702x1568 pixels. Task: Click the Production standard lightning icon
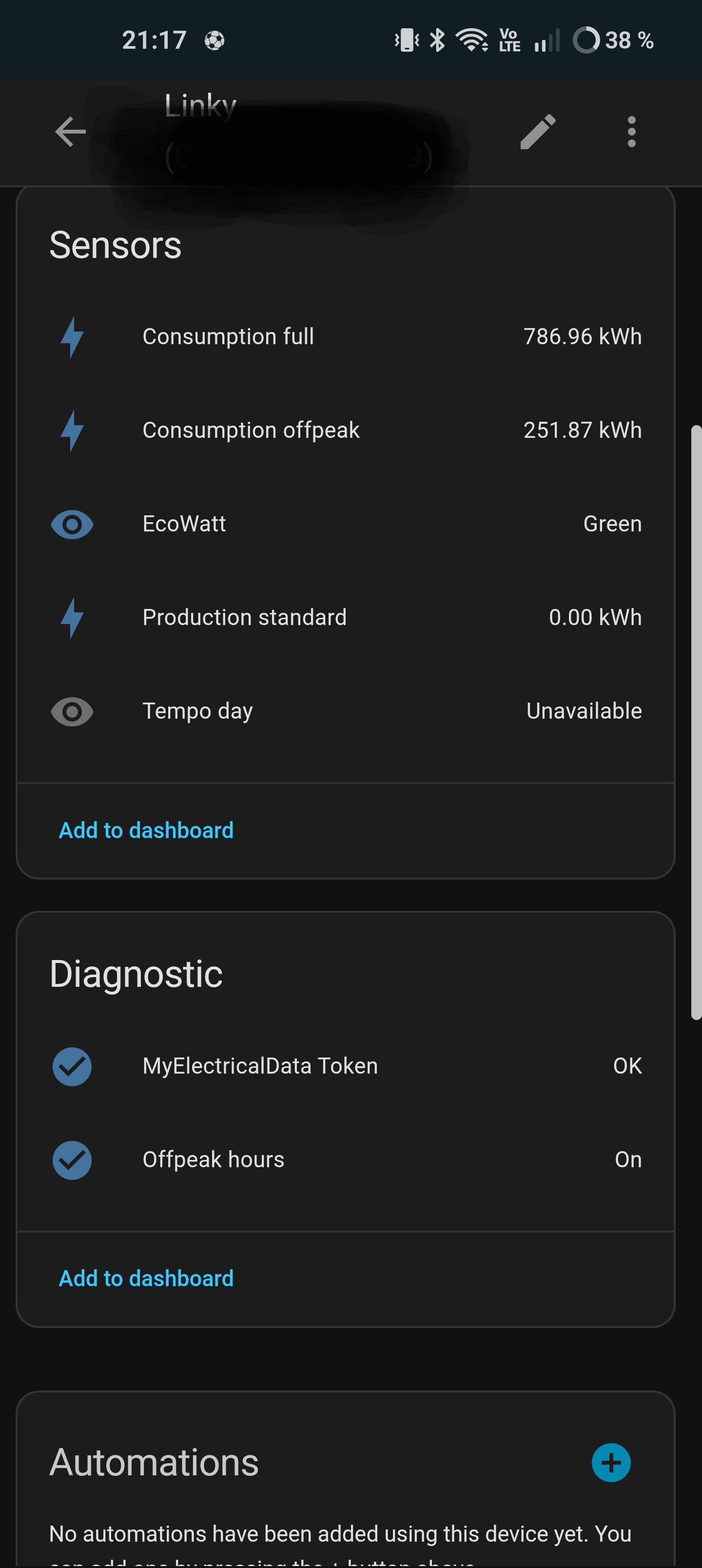[x=72, y=618]
